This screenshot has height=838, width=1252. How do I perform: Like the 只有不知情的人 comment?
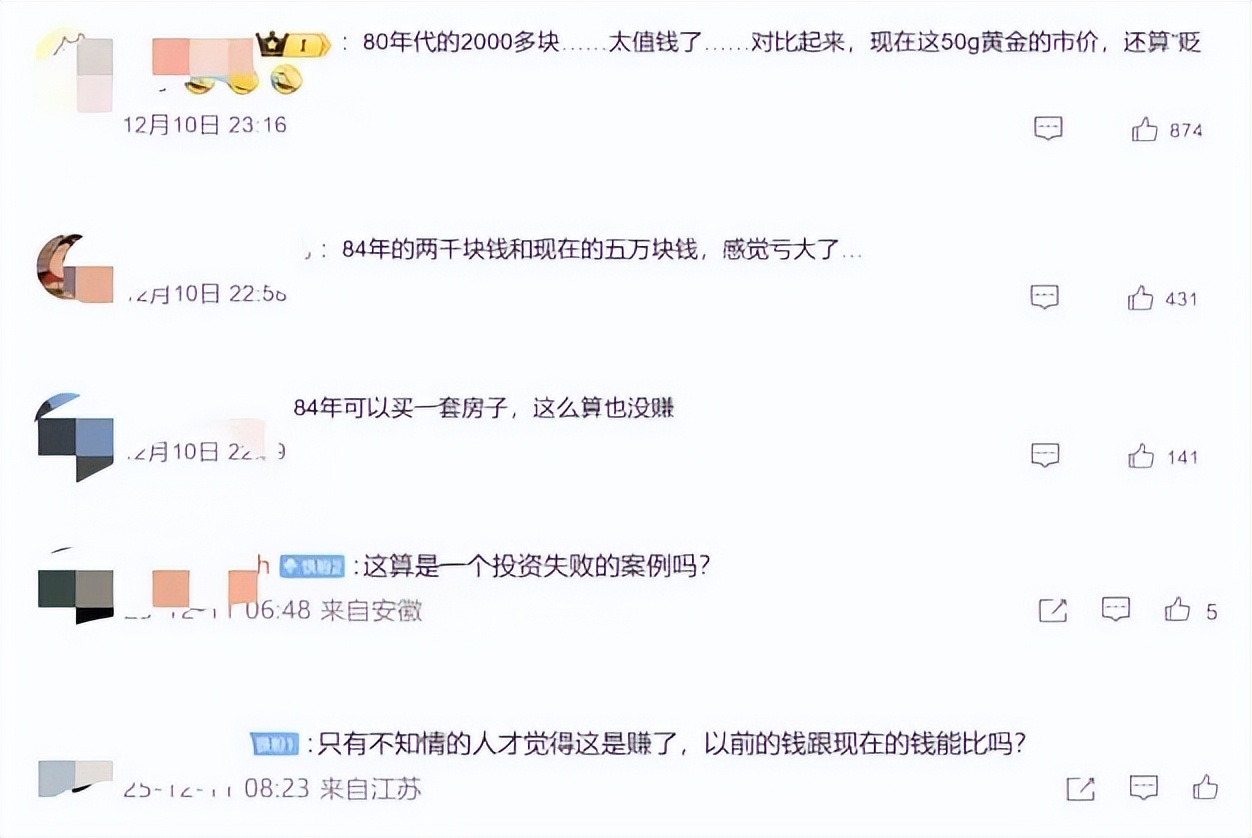point(1206,787)
